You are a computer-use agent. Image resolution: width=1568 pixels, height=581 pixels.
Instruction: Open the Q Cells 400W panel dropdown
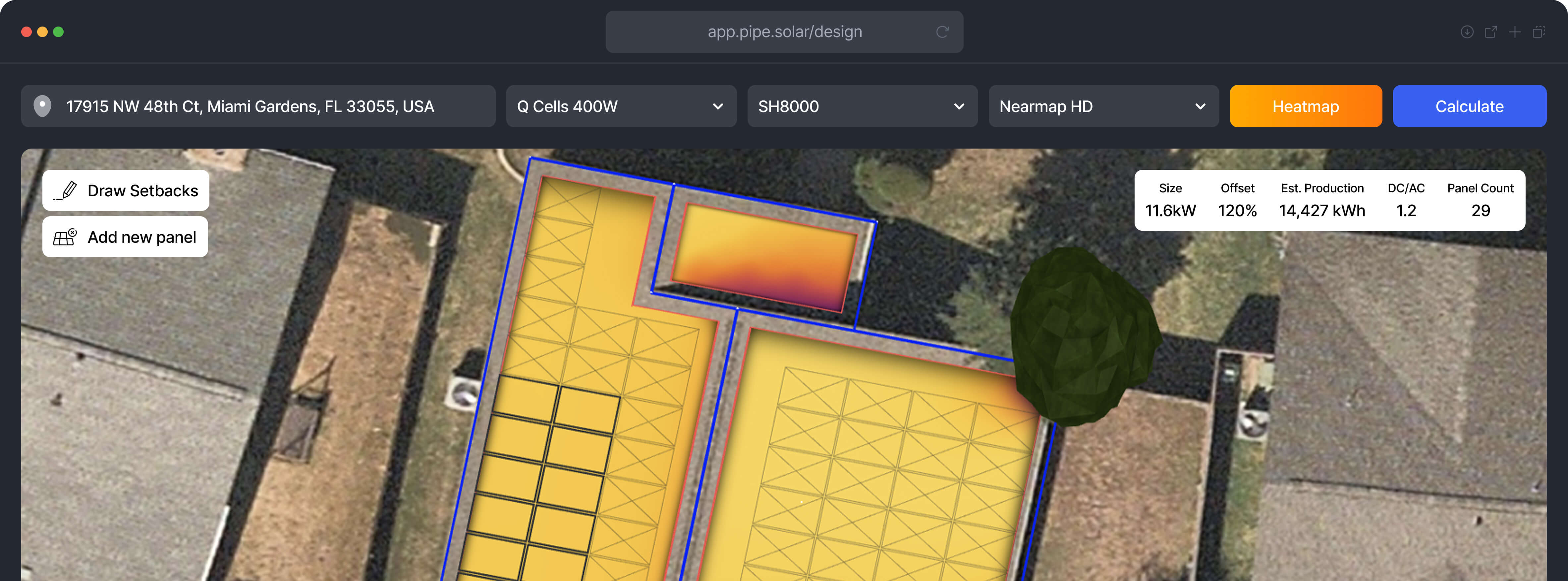coord(621,106)
